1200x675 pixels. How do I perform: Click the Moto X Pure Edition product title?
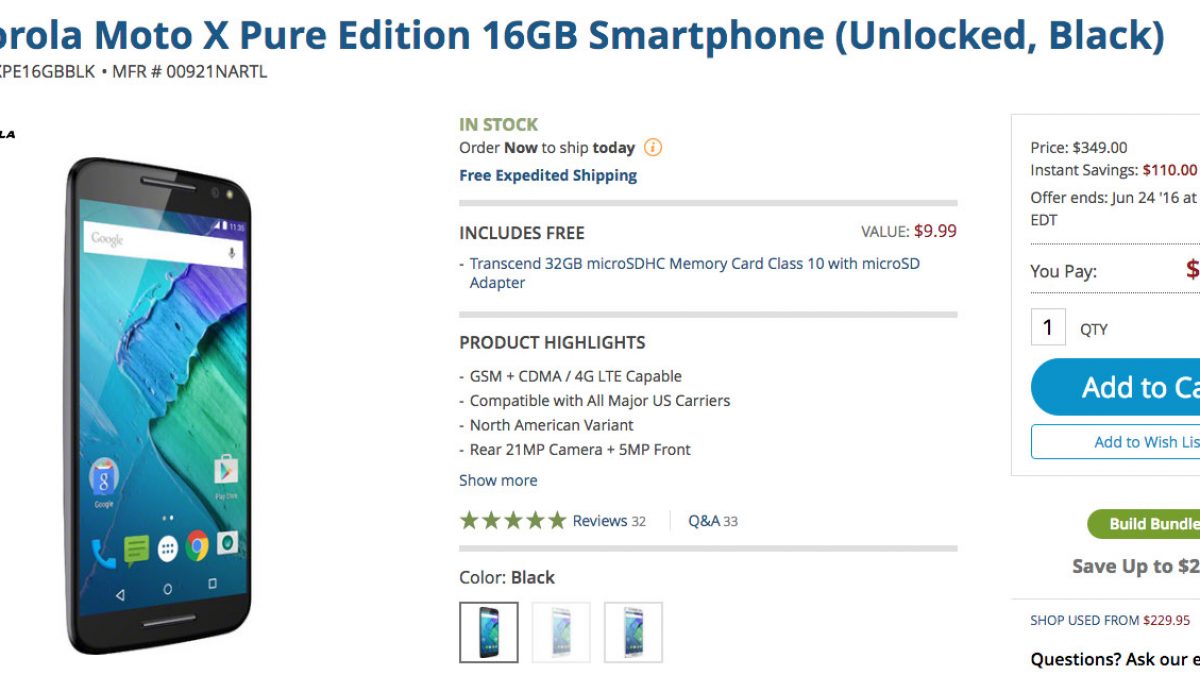point(582,37)
